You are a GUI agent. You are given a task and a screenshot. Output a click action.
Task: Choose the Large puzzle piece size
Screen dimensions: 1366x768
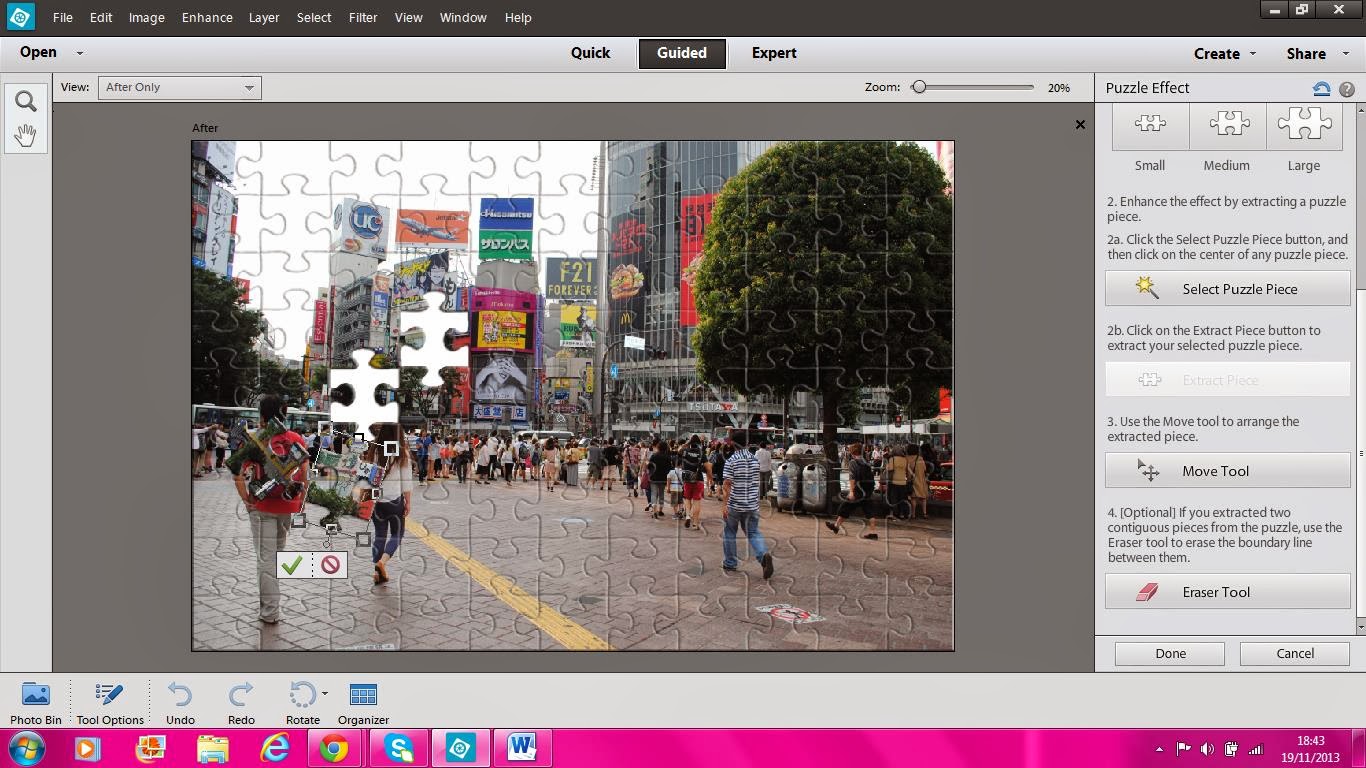[x=1304, y=127]
